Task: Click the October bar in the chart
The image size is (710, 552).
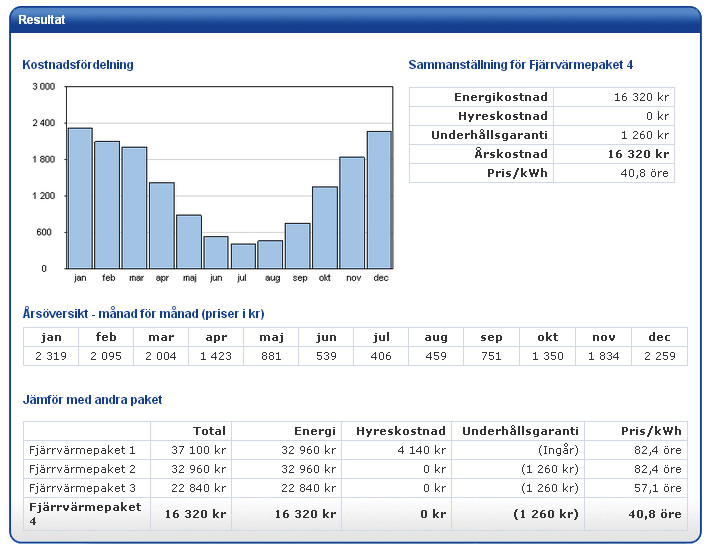Action: point(325,227)
